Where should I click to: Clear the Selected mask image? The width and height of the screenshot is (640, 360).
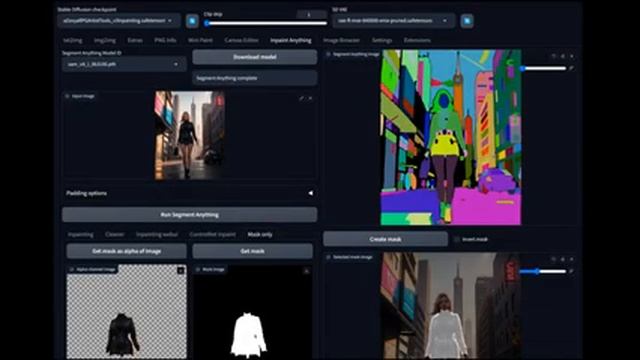[572, 259]
